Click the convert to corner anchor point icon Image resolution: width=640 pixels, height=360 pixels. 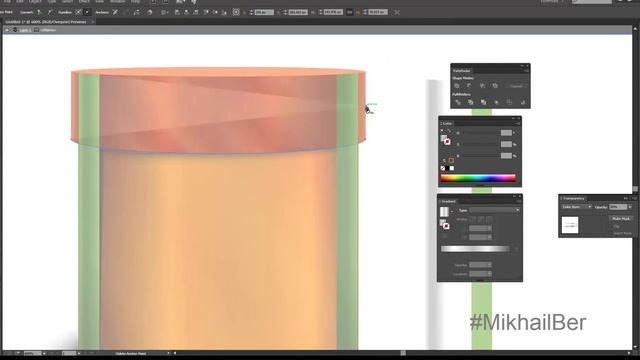(x=39, y=12)
